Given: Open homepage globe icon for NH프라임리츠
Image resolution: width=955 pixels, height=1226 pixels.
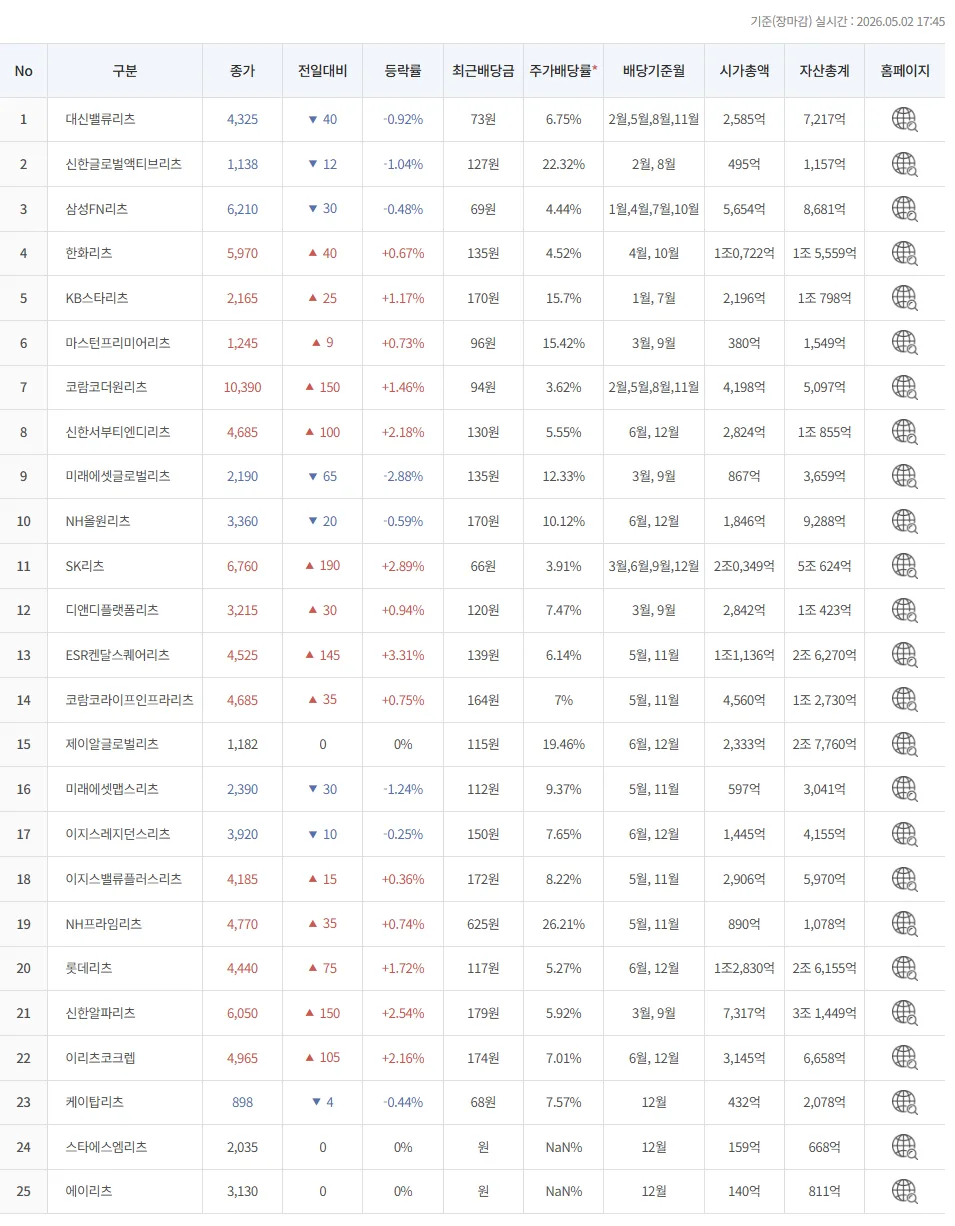Looking at the screenshot, I should (x=904, y=924).
